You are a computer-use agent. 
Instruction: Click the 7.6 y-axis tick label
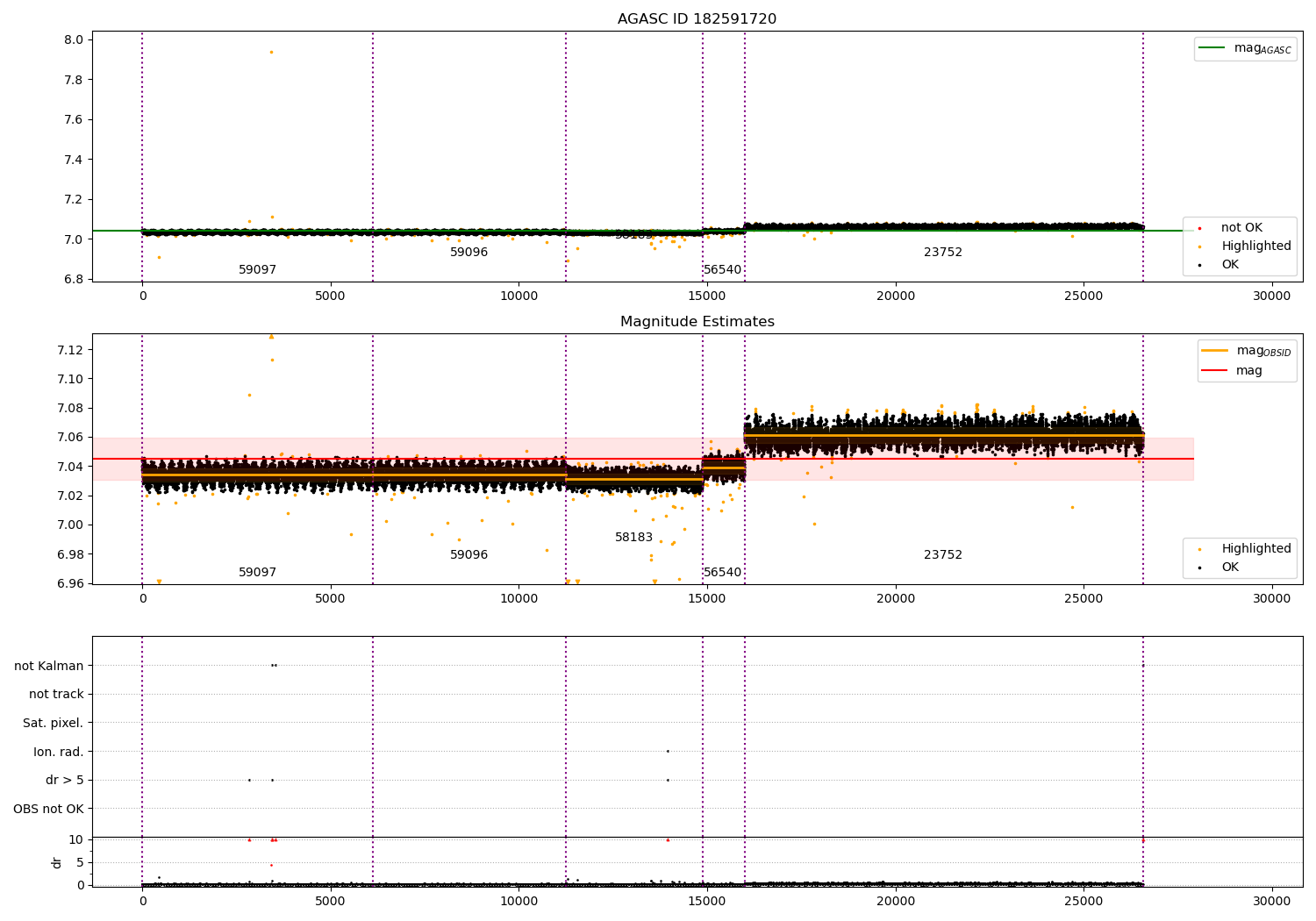(x=74, y=120)
